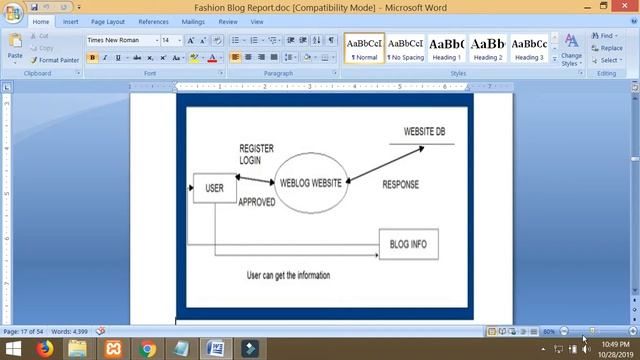Switch to the Insert tab

point(71,22)
